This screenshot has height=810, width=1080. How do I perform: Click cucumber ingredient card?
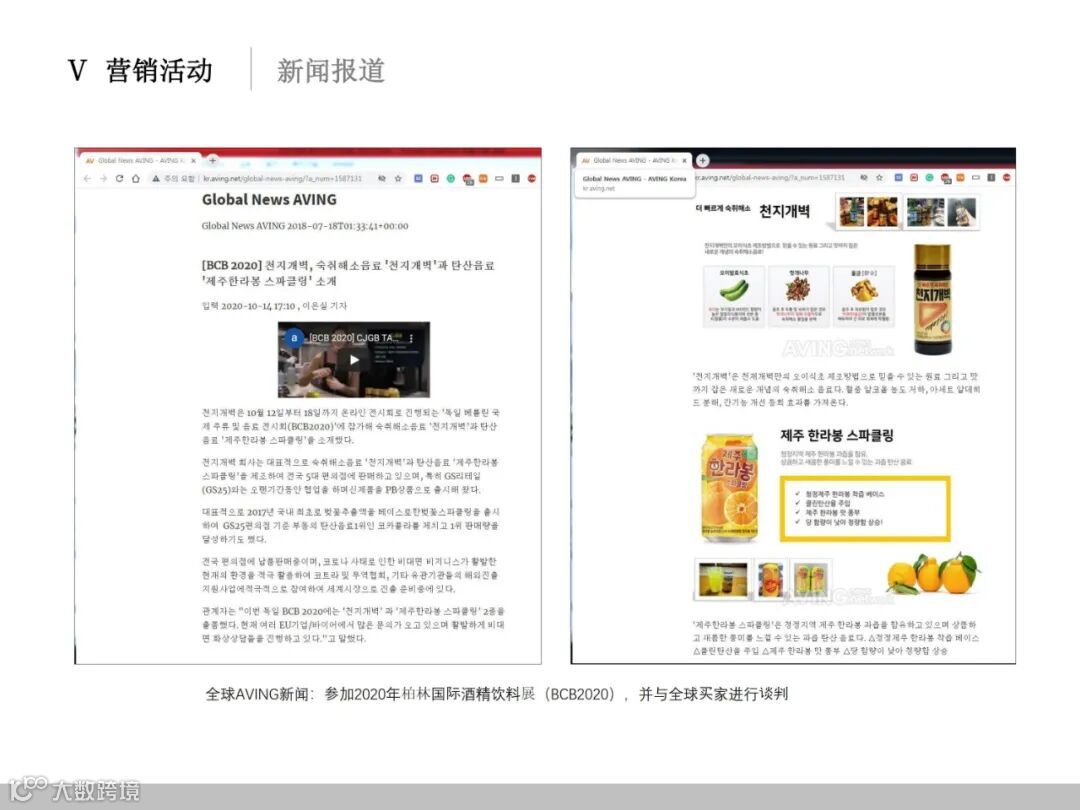(x=734, y=296)
